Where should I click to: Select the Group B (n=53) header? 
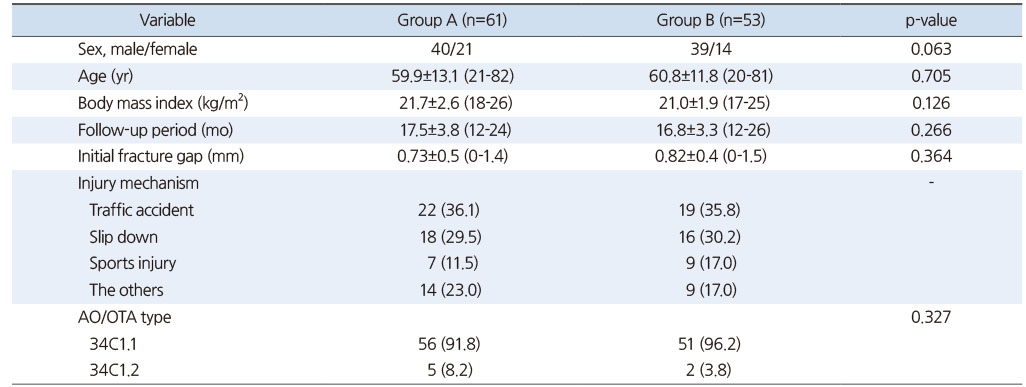[709, 21]
